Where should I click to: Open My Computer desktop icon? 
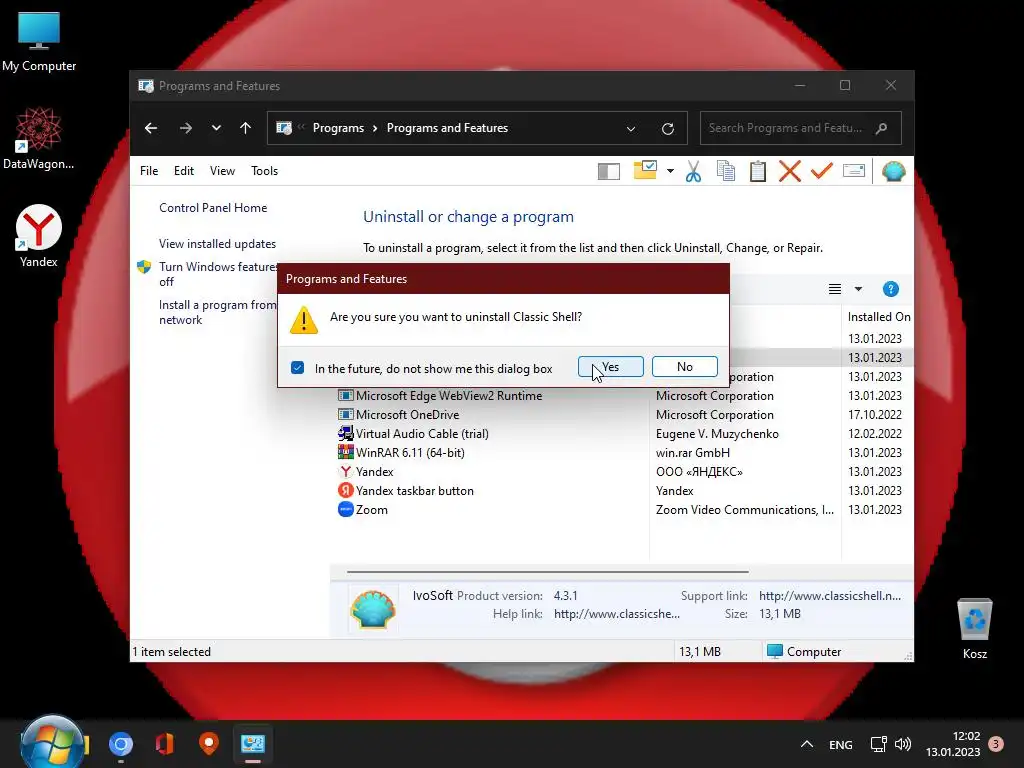[39, 42]
